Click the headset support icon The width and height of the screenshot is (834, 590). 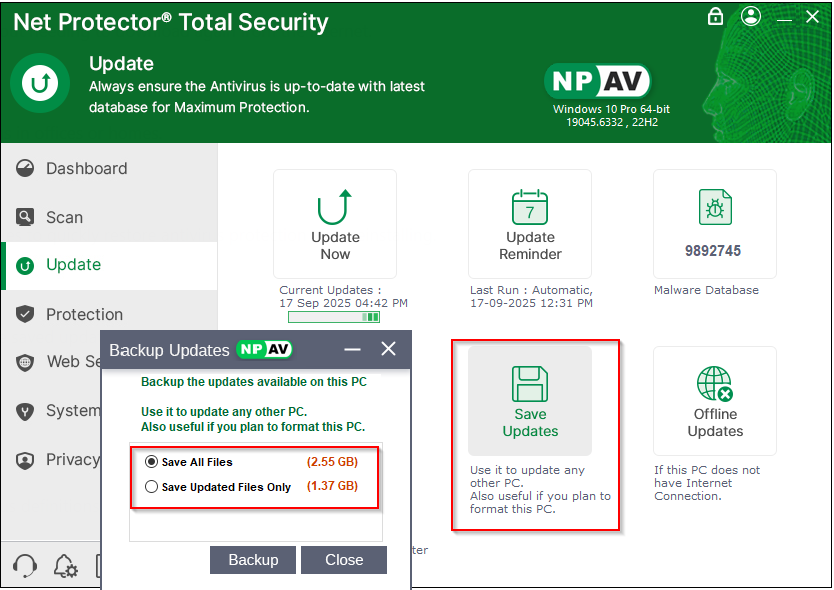(26, 566)
